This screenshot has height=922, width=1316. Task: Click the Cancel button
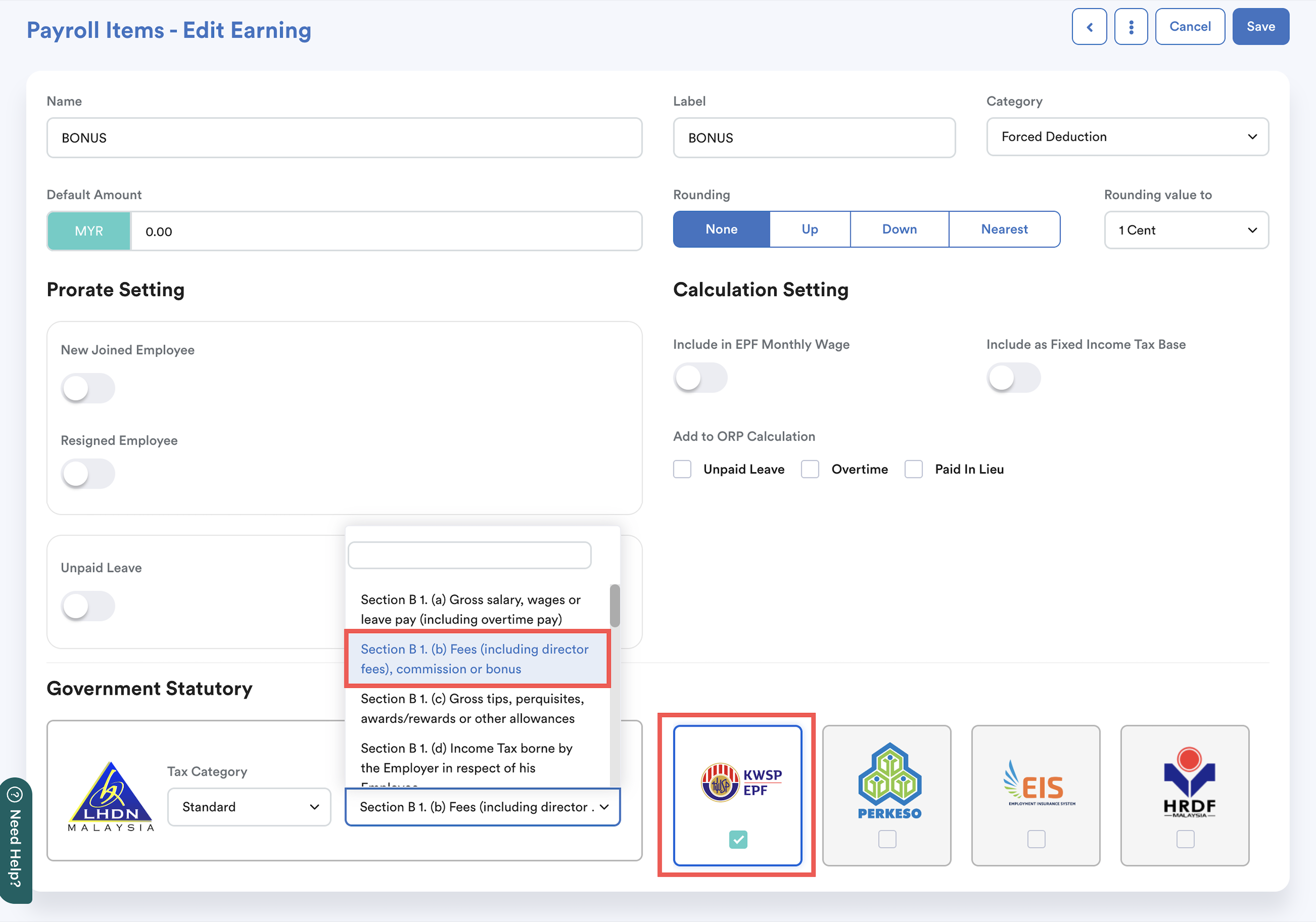tap(1190, 27)
